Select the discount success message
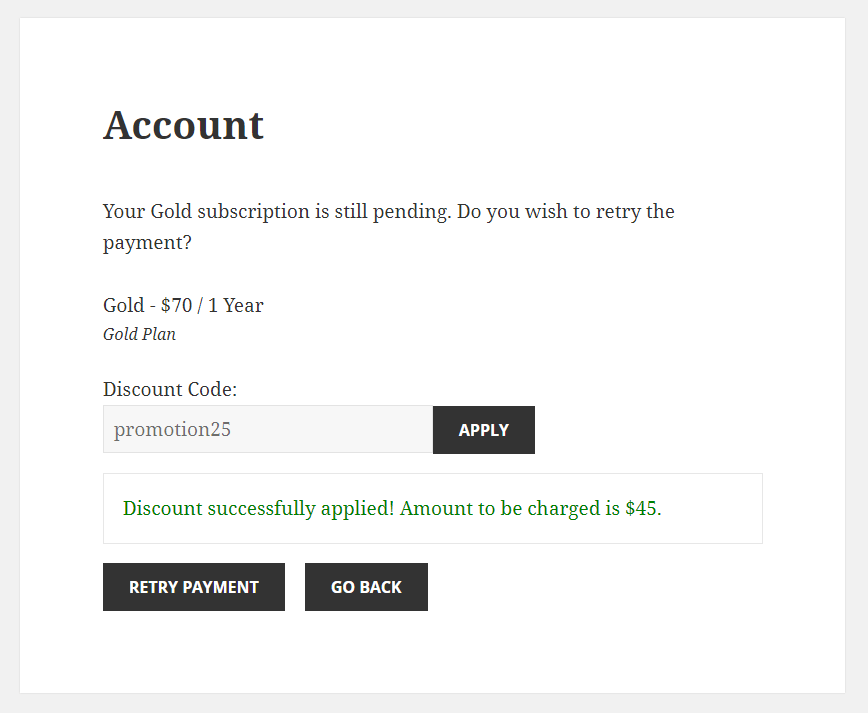The height and width of the screenshot is (713, 868). (390, 508)
